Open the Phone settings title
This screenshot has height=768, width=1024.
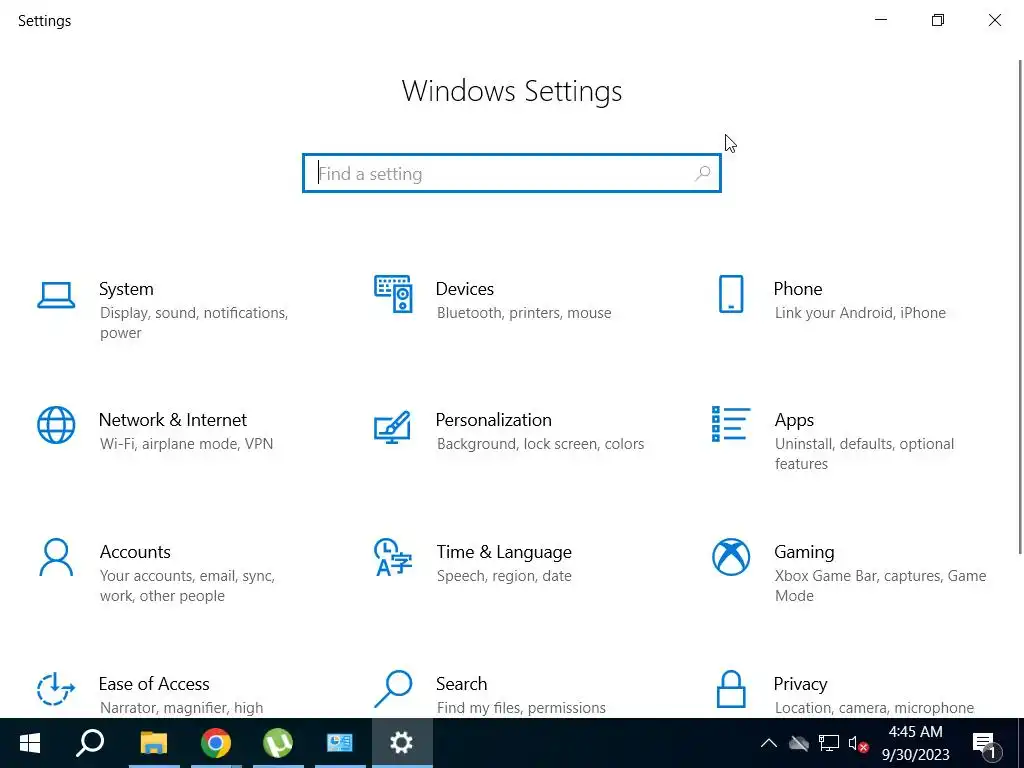click(797, 289)
